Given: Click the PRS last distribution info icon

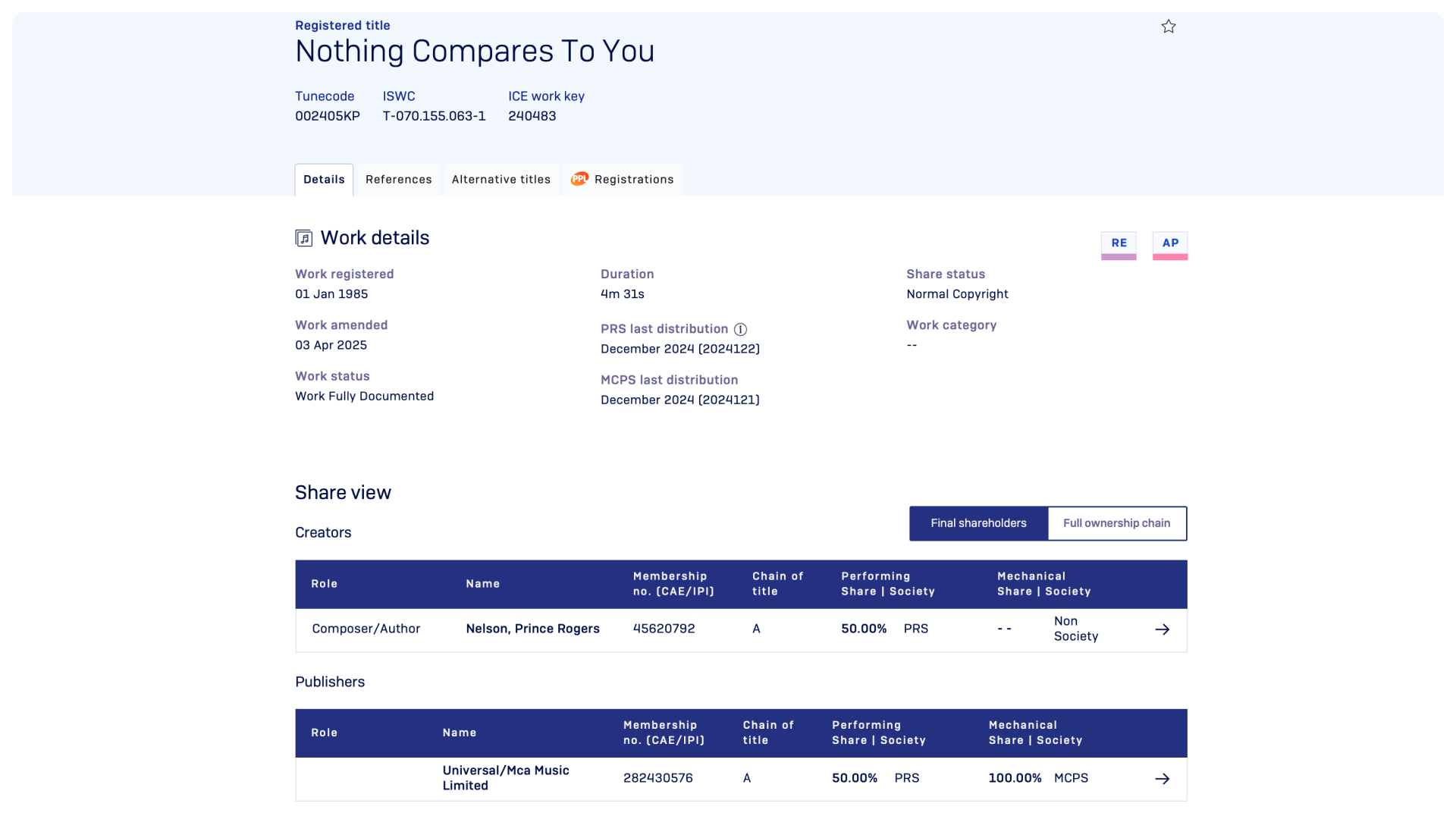Looking at the screenshot, I should (x=741, y=329).
